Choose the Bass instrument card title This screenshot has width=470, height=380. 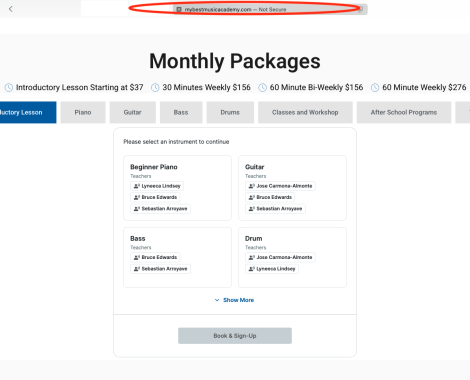tap(138, 239)
